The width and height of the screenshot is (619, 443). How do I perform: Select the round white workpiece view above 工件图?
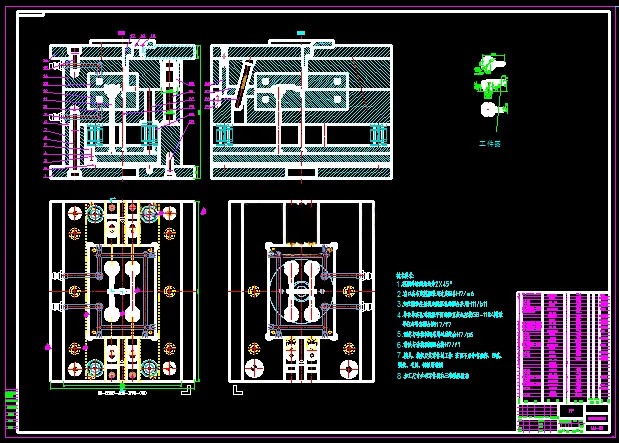488,109
